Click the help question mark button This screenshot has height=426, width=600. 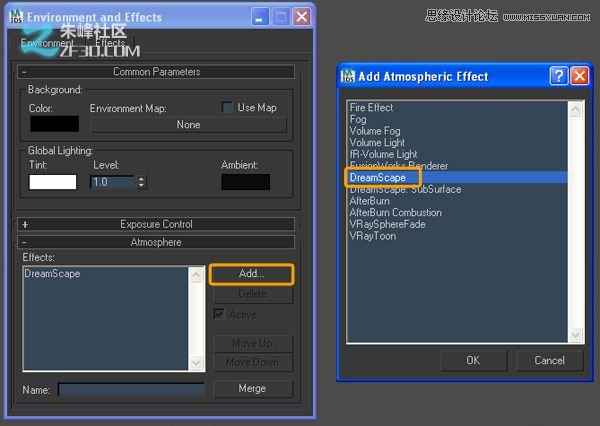point(559,77)
